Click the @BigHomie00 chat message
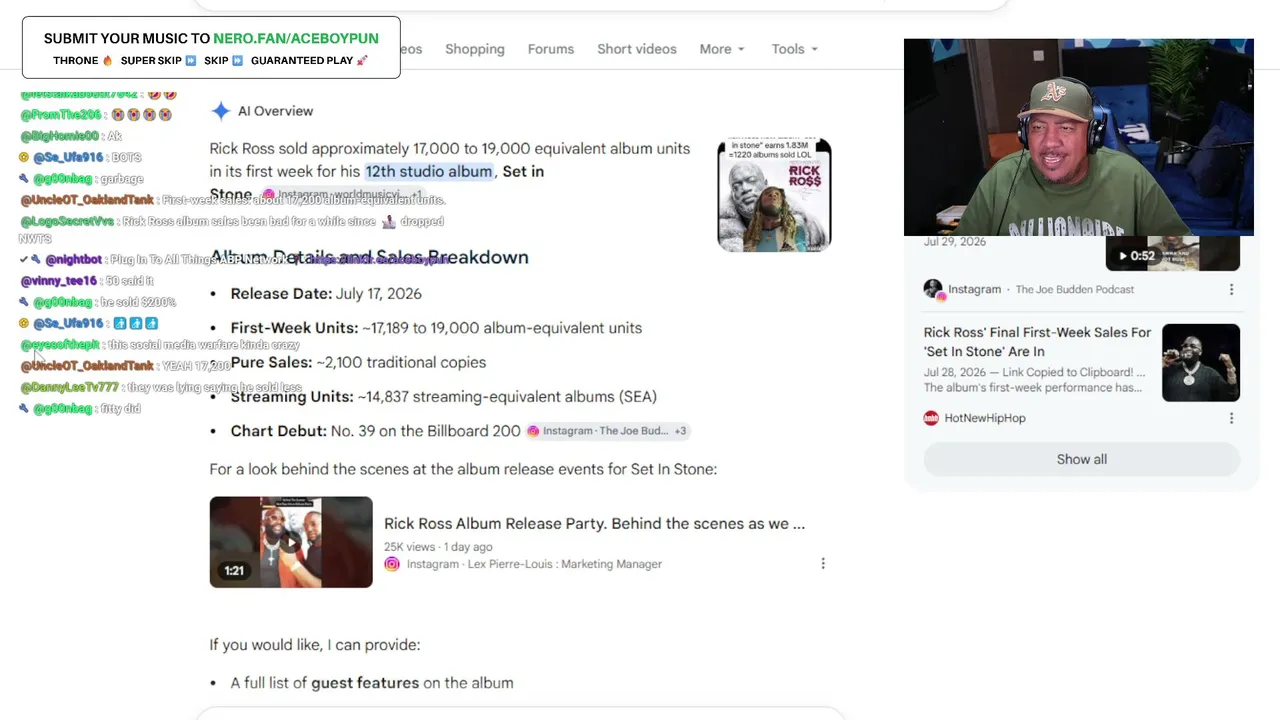The width and height of the screenshot is (1280, 720). [x=70, y=136]
